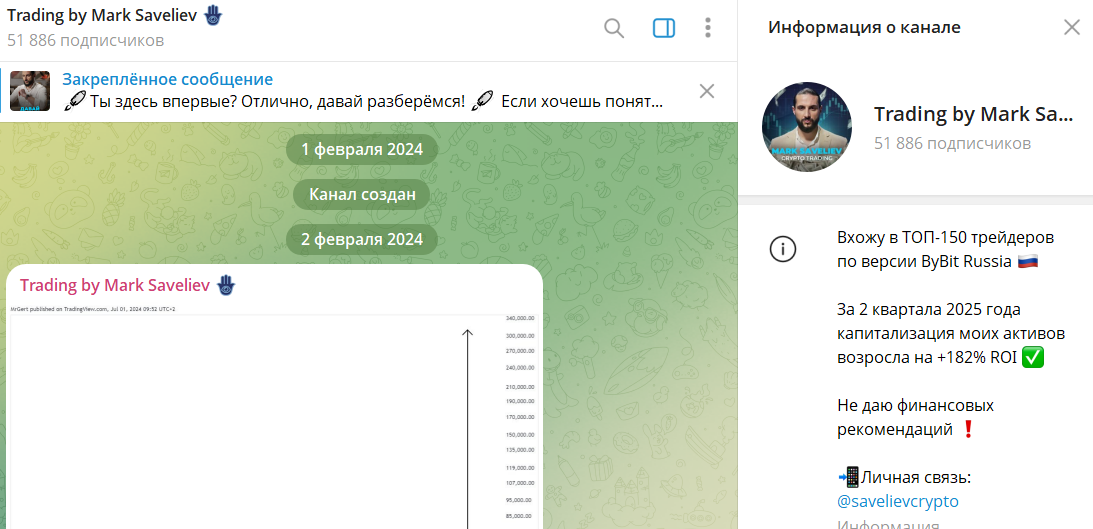Click the info circle icon

(x=782, y=248)
